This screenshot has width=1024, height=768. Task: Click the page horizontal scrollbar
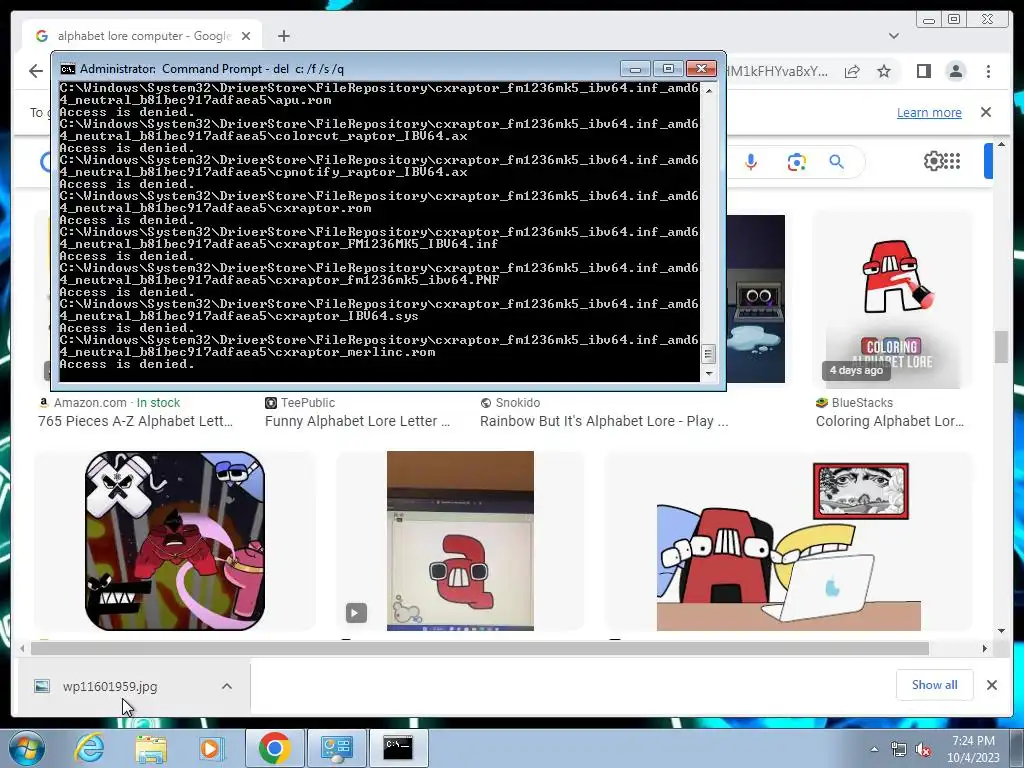(480, 648)
